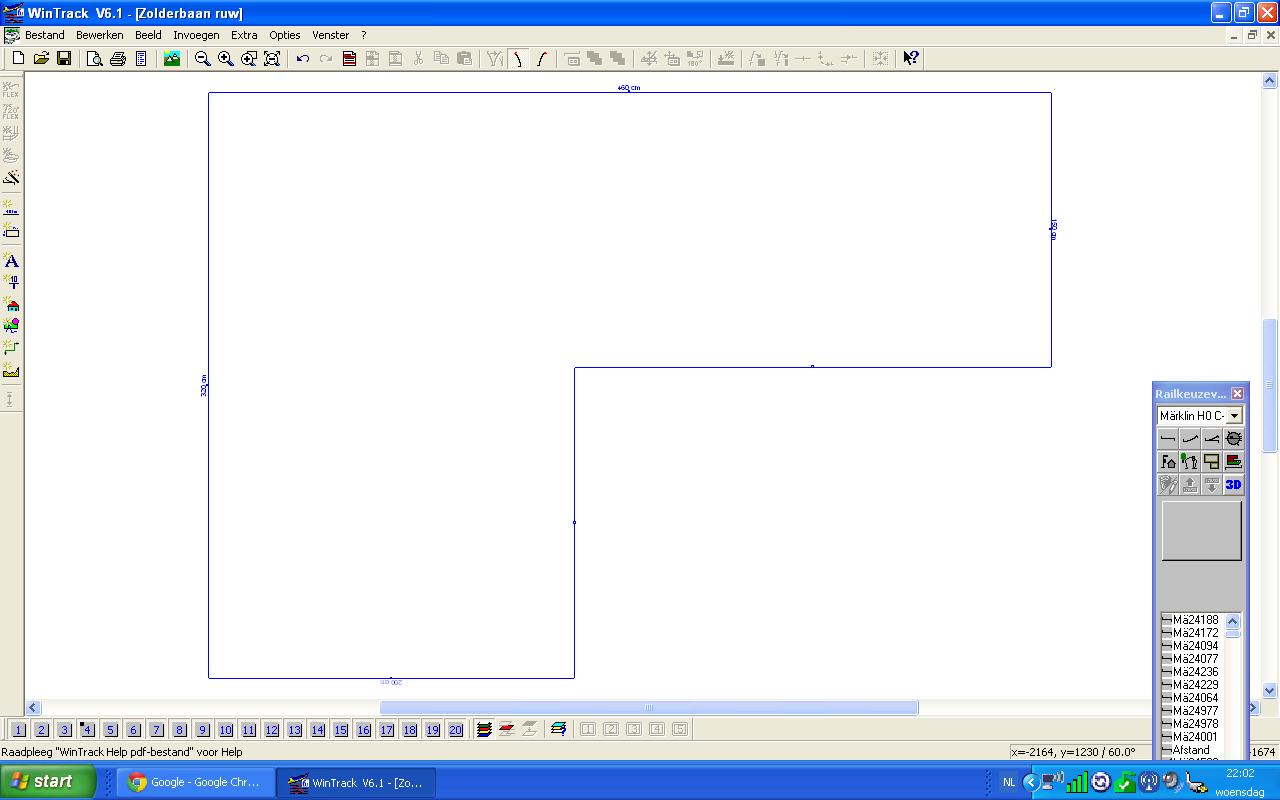Image resolution: width=1280 pixels, height=800 pixels.
Task: Click the house building icon in the sidebar
Action: 11,304
